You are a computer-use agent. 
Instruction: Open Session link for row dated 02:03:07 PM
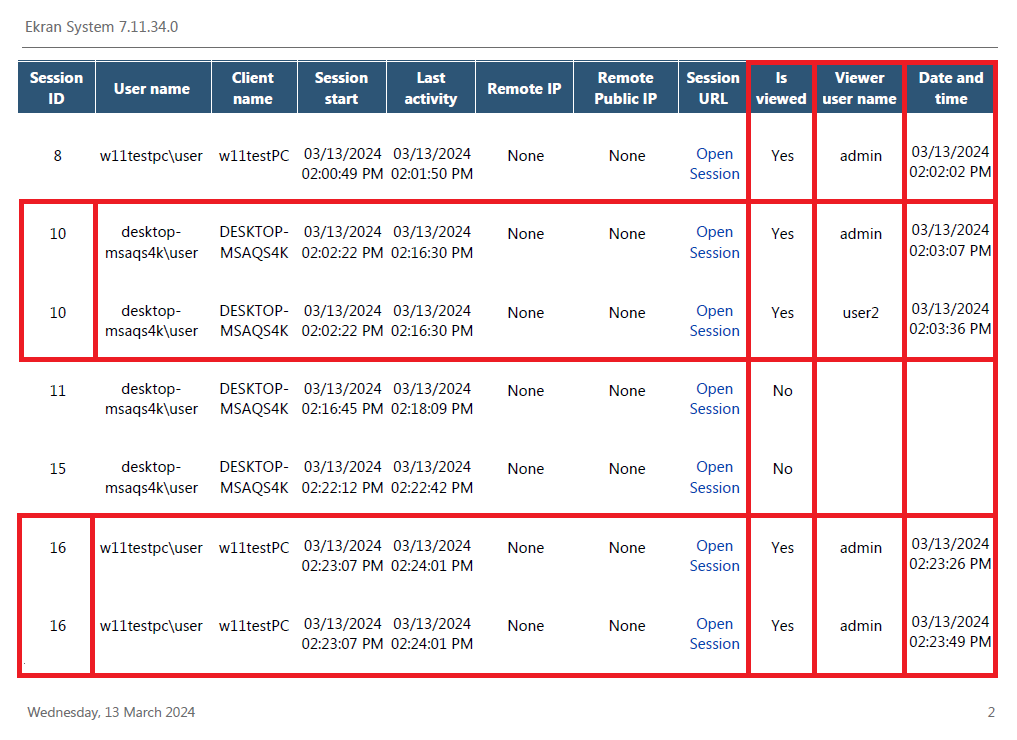(x=714, y=242)
